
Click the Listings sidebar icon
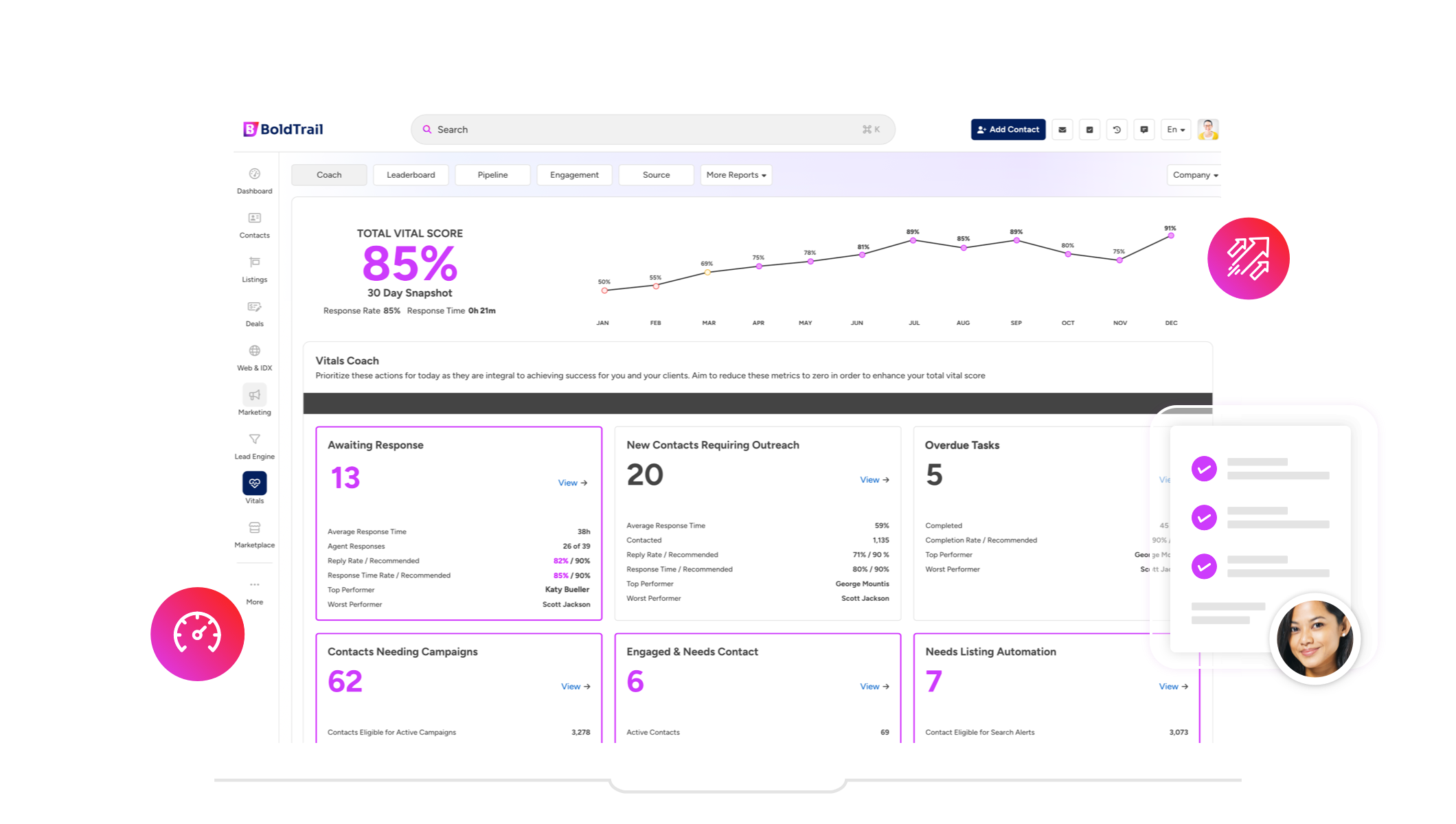point(254,262)
